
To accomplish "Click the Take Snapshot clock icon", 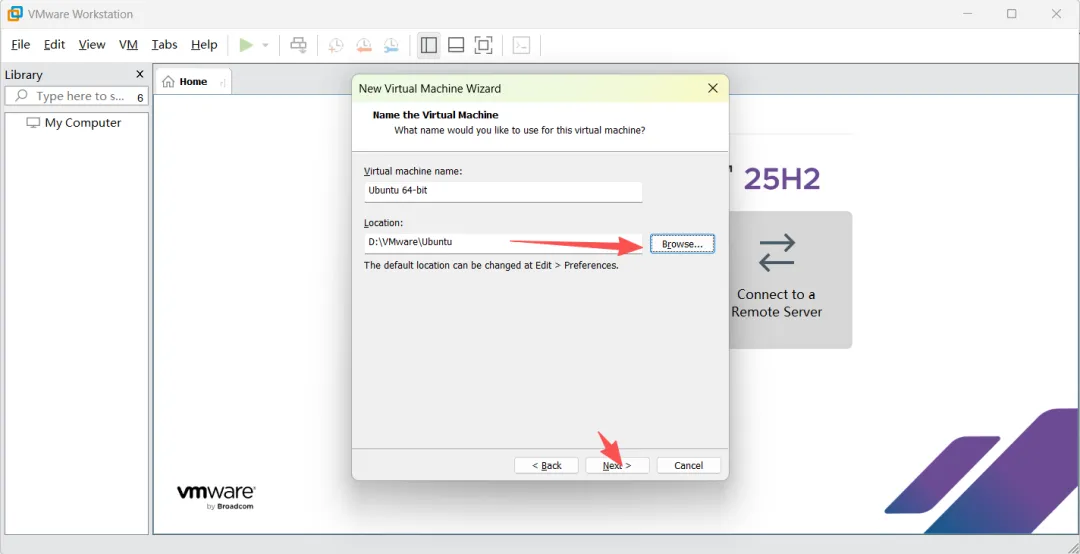I will (x=335, y=45).
